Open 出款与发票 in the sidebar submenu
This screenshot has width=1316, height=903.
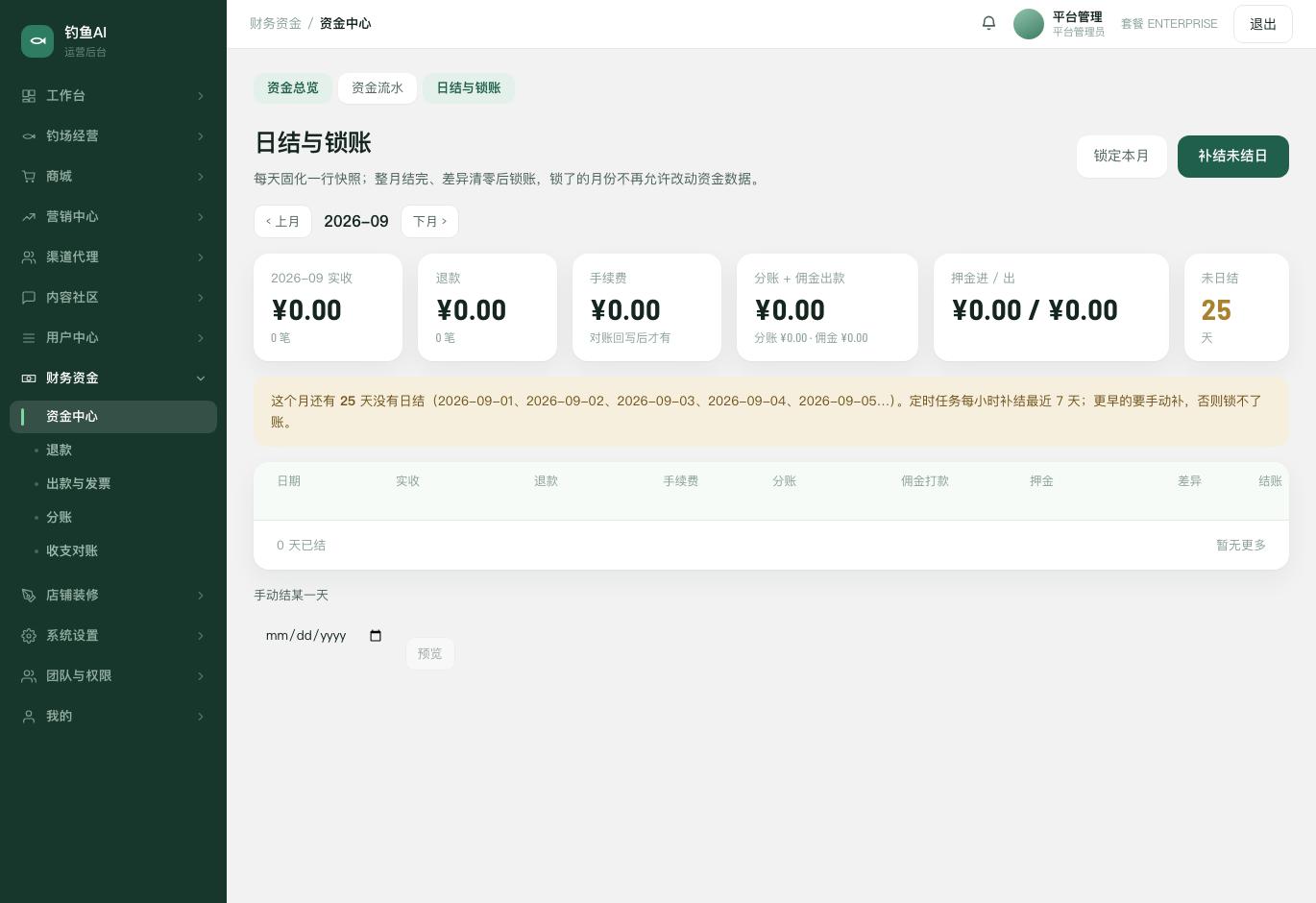pos(113,484)
